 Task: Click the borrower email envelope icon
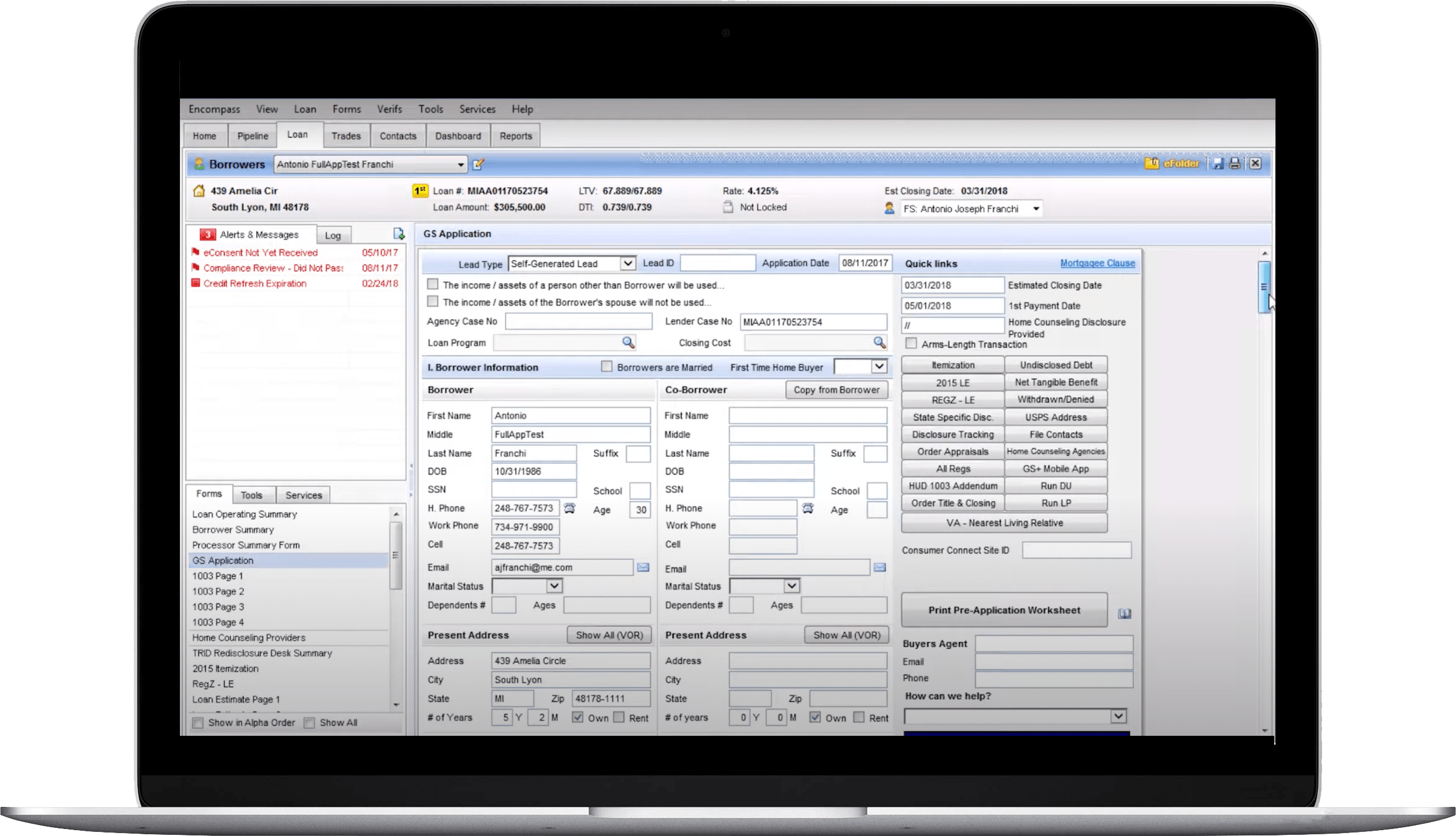(643, 567)
